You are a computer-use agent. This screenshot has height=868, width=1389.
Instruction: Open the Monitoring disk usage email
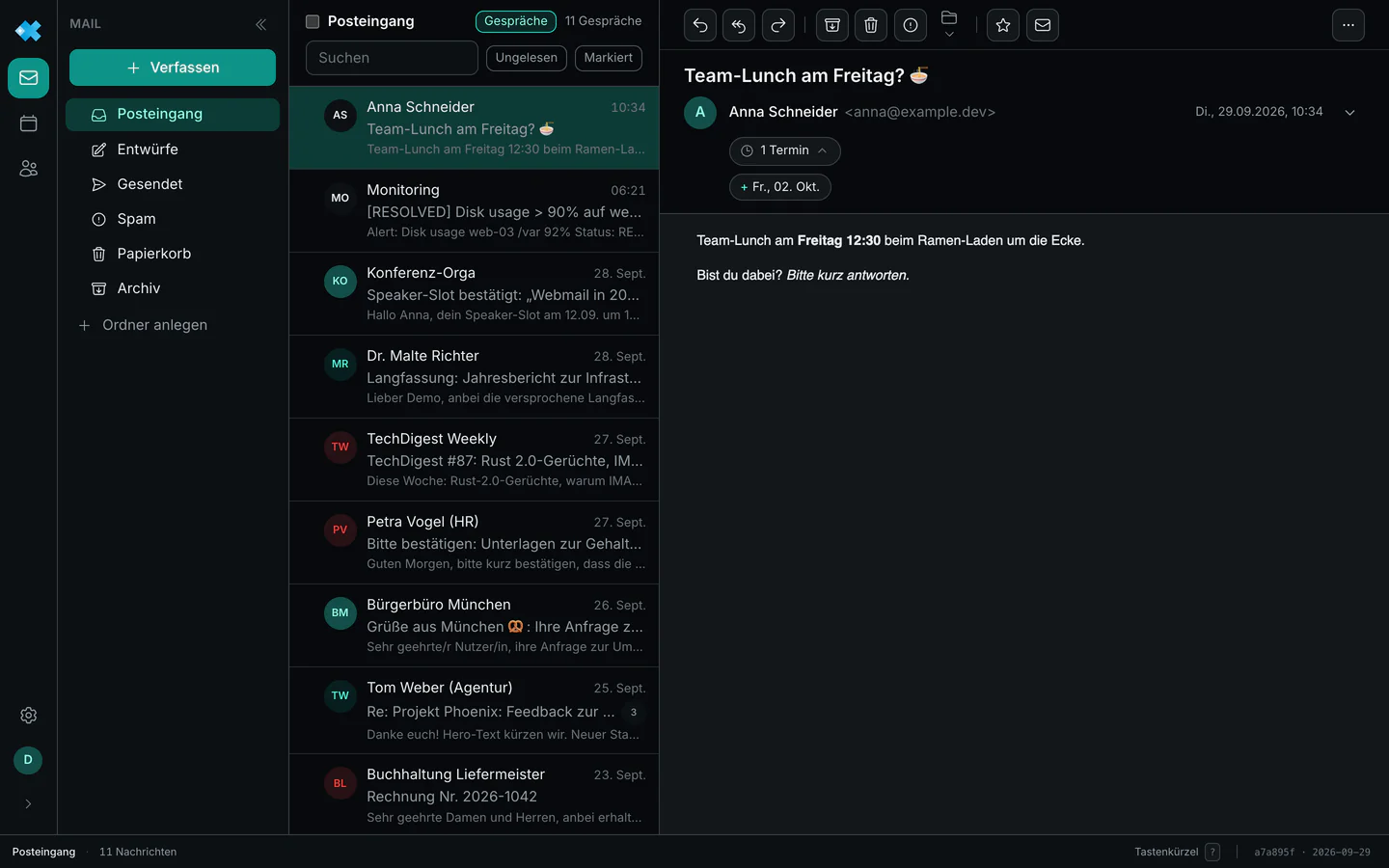click(474, 211)
